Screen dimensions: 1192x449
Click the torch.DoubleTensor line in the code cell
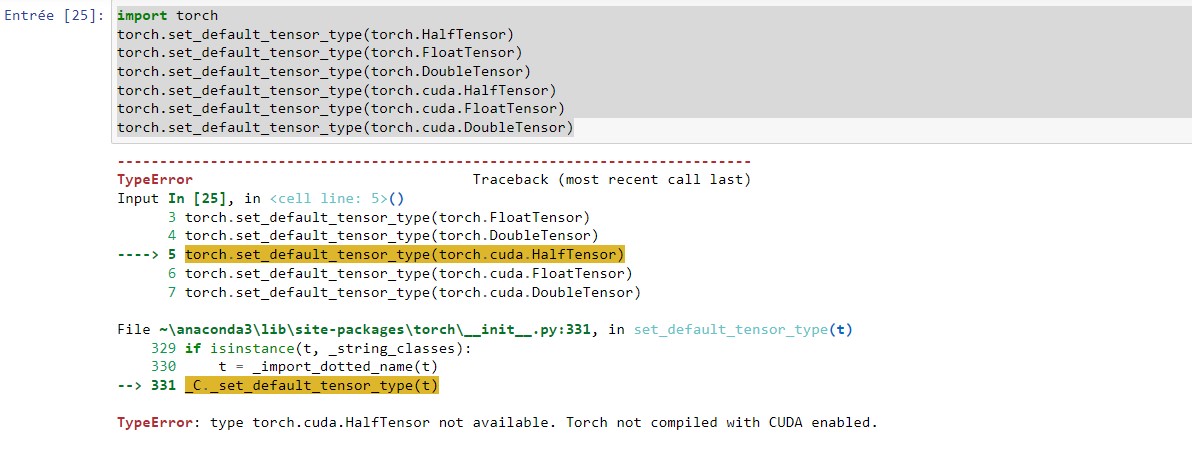(323, 71)
